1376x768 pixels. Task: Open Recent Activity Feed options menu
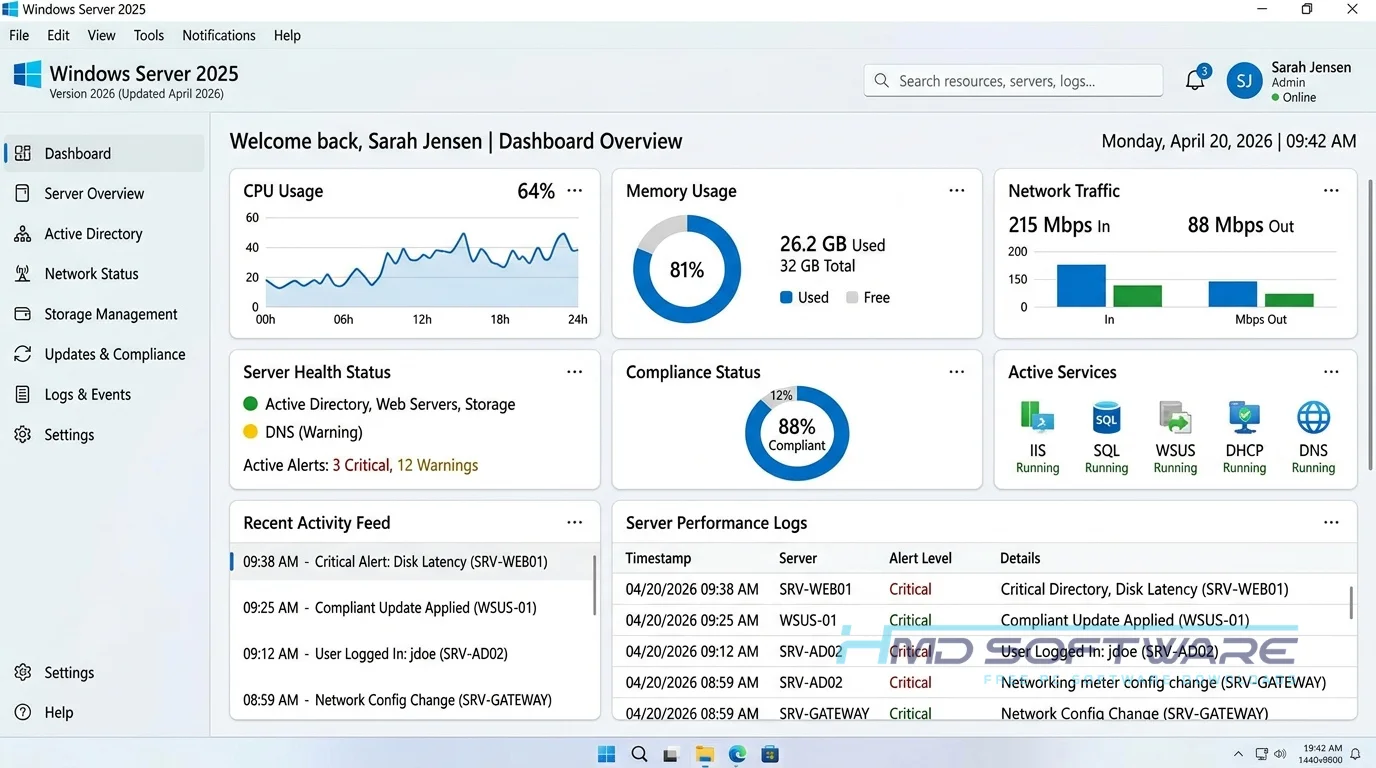tap(574, 522)
